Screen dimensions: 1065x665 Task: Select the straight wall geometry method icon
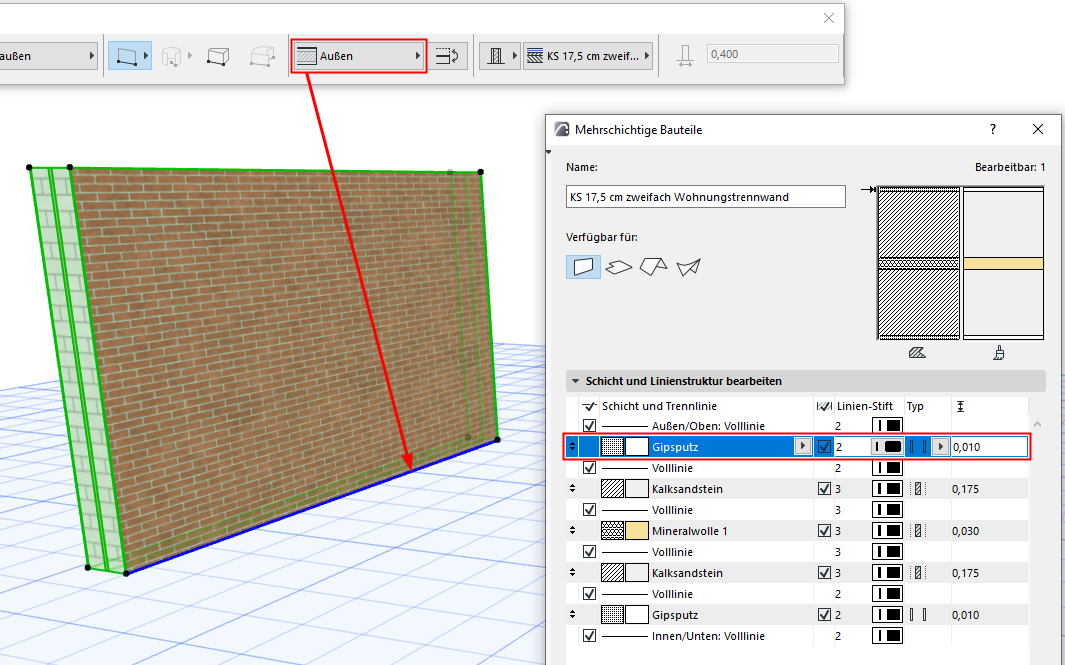(x=125, y=56)
